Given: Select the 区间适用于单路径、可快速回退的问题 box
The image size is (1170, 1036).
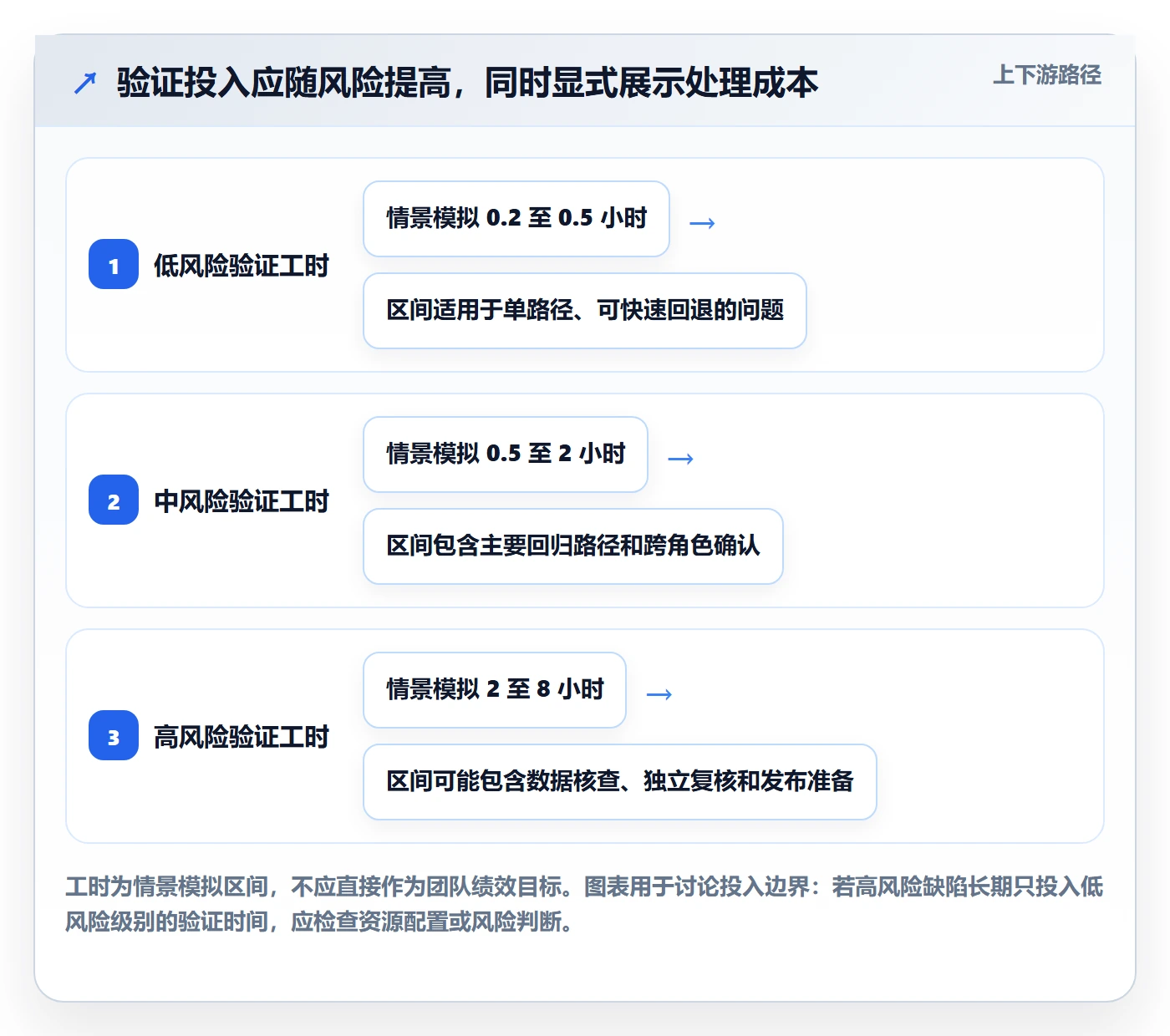Looking at the screenshot, I should (585, 311).
